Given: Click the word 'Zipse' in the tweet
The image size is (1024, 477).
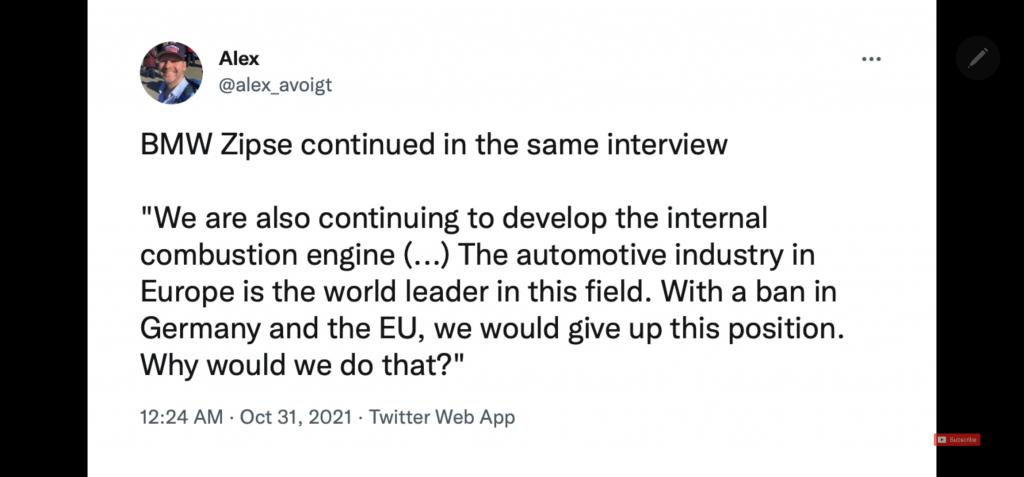Looking at the screenshot, I should (x=256, y=144).
